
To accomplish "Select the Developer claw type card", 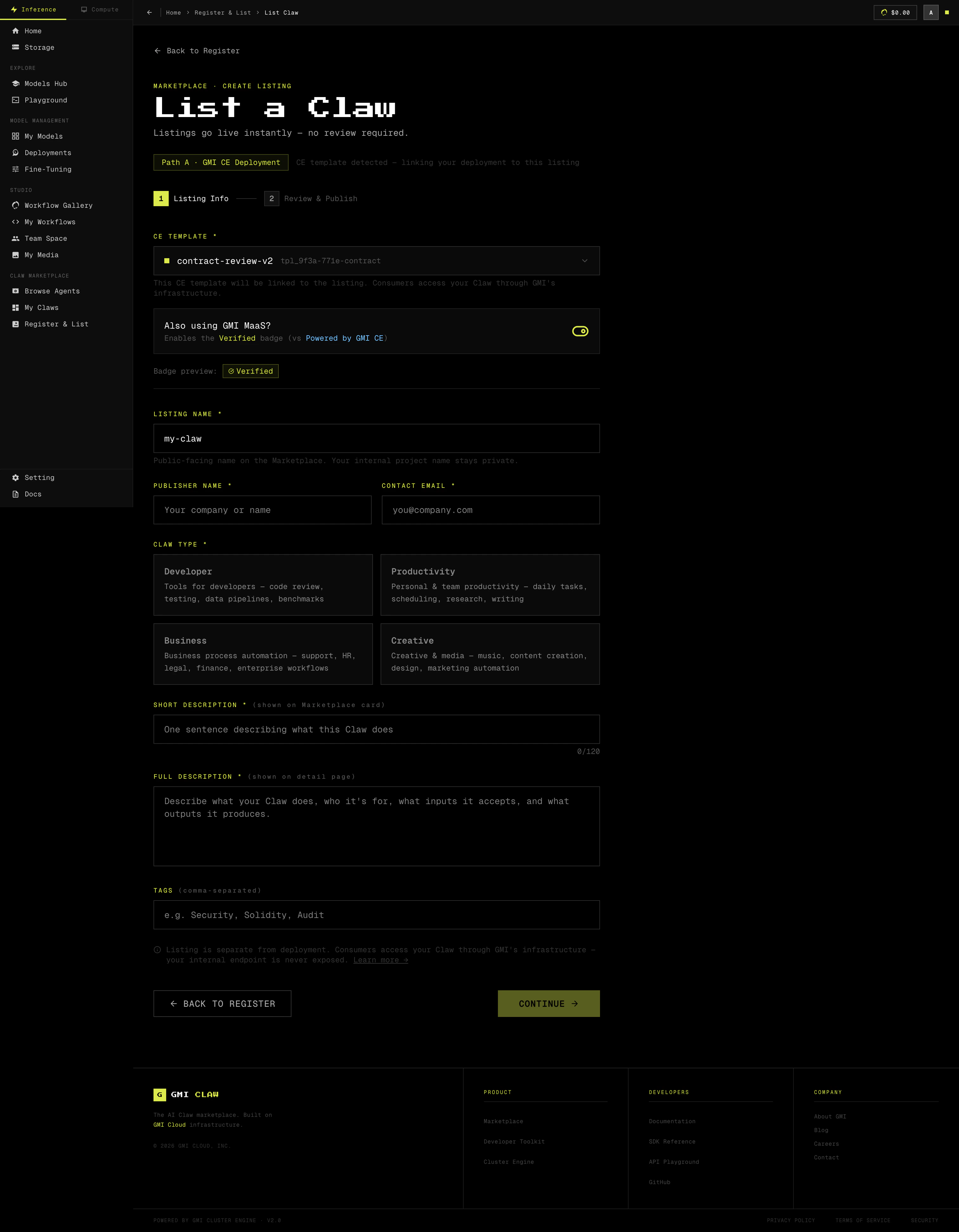I will [x=263, y=584].
